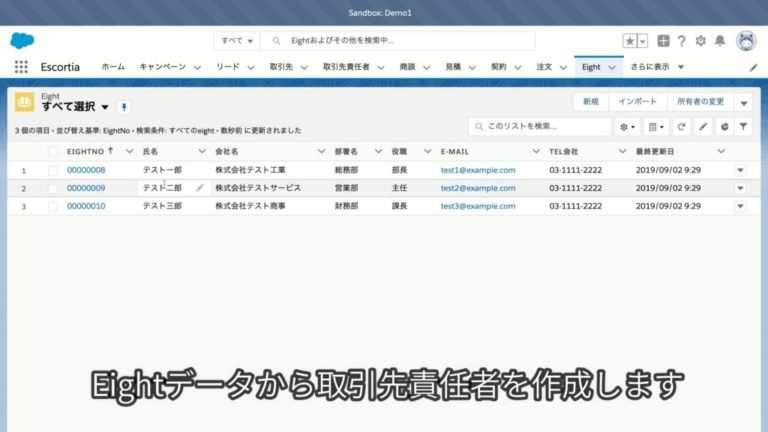Tick the checkbox for row 00000010
Screen dimensions: 768x432
(53, 206)
